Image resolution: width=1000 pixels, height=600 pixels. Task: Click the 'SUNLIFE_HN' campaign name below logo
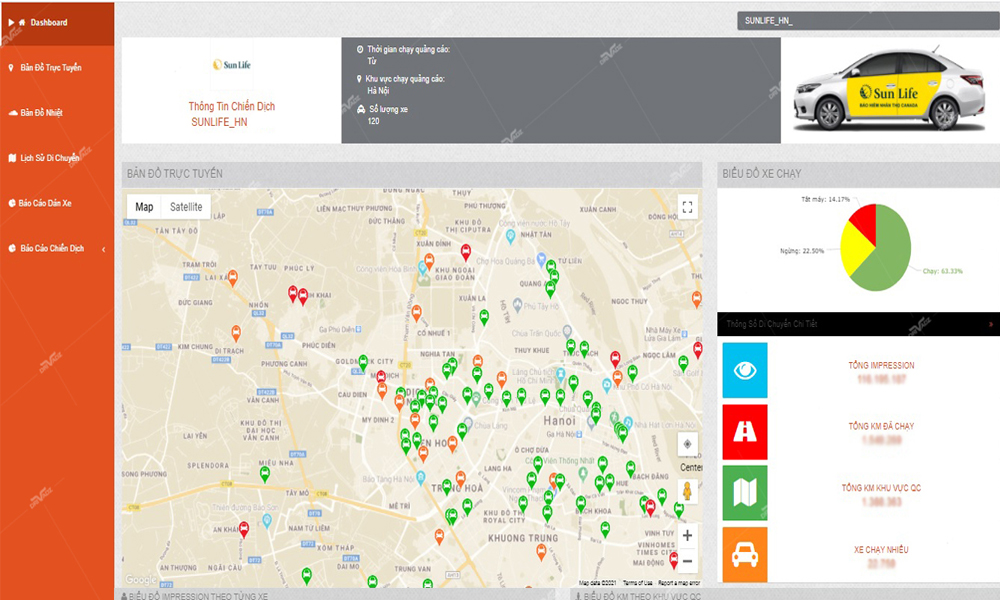pos(219,122)
